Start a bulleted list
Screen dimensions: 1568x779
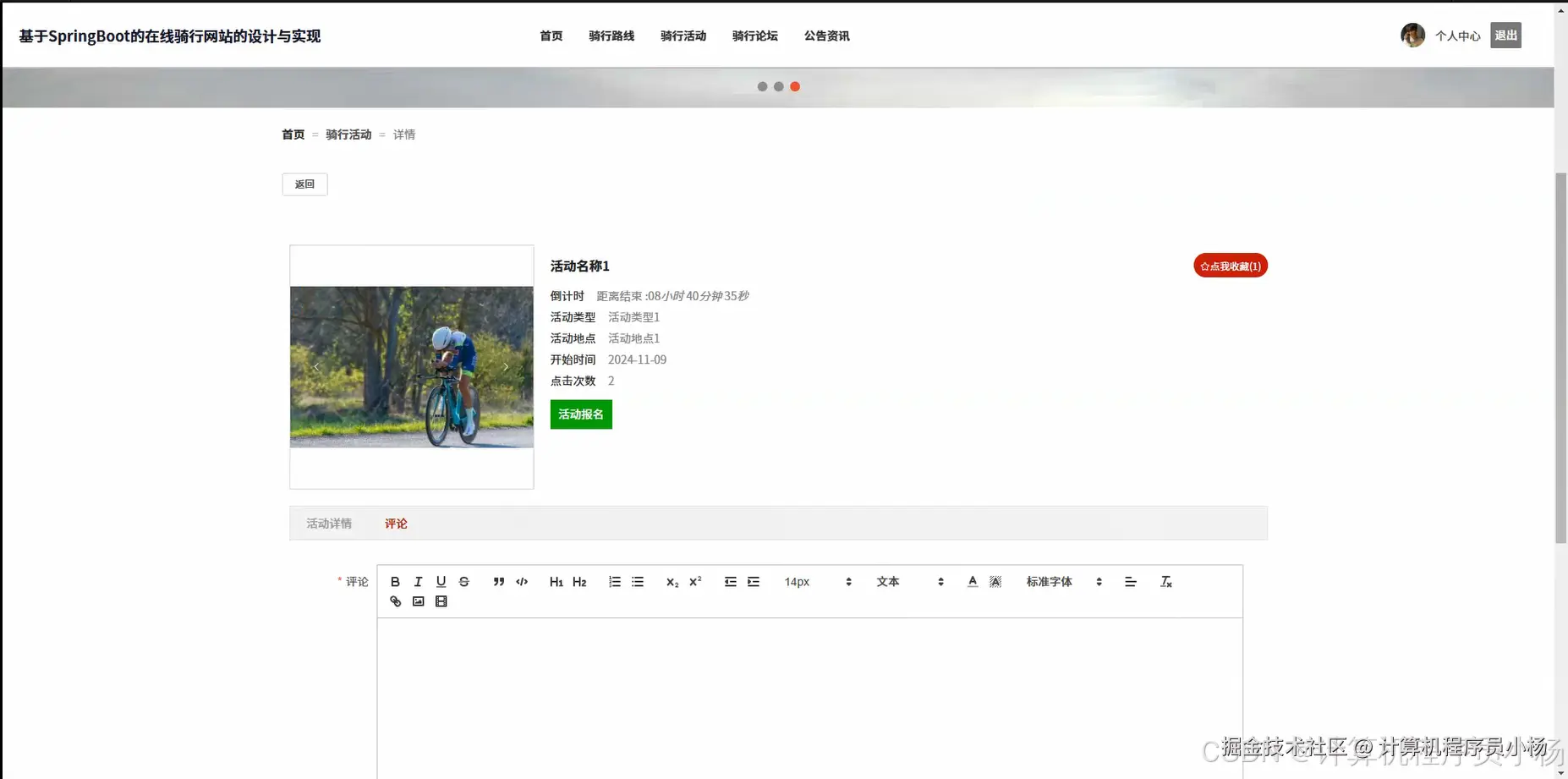[638, 582]
